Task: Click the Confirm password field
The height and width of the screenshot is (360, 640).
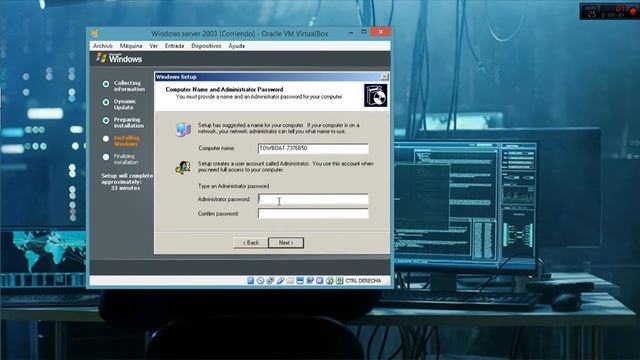Action: coord(313,213)
